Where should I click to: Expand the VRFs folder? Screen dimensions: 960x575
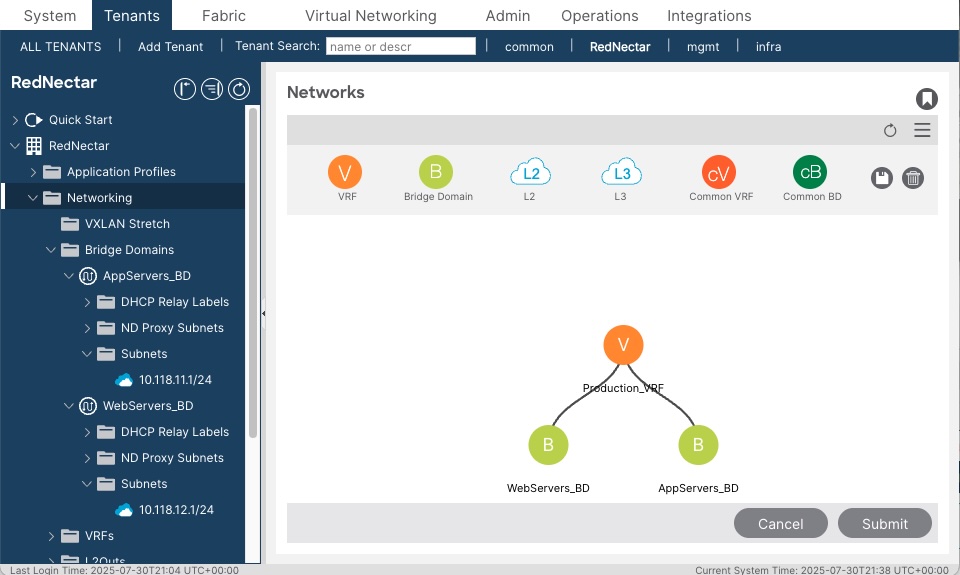(51, 536)
